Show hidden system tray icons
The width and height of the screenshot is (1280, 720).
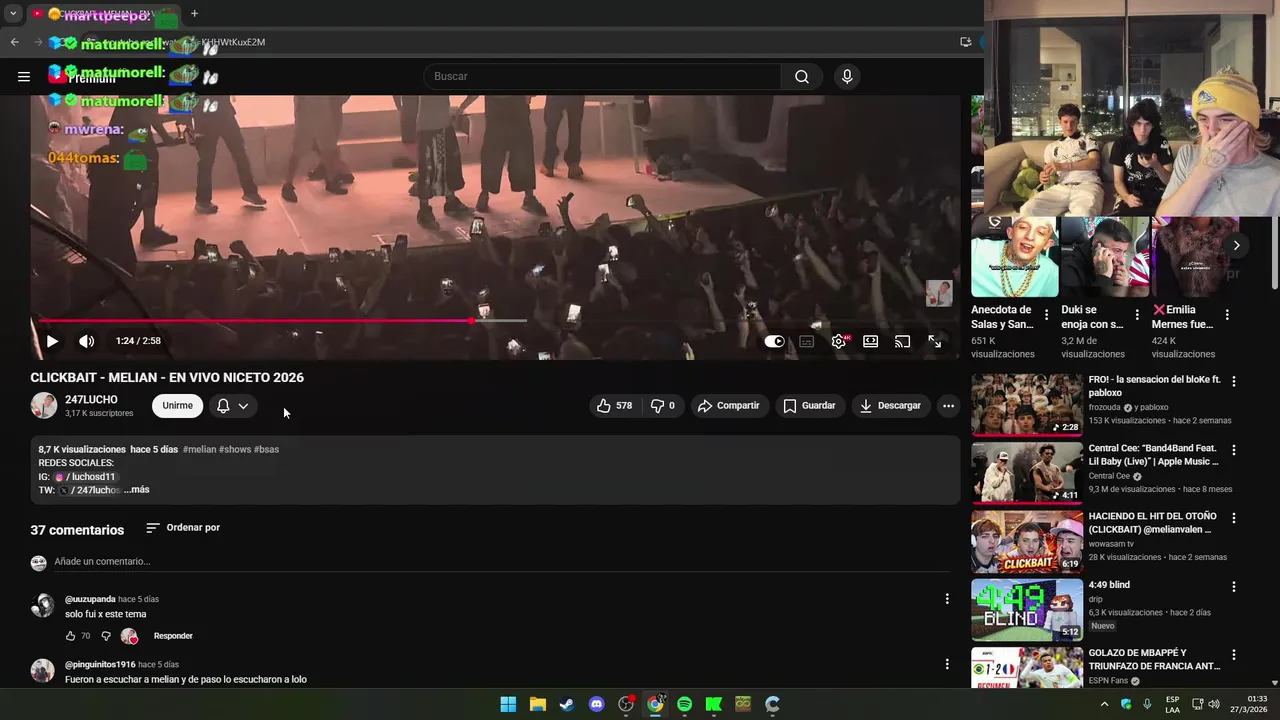click(1104, 704)
